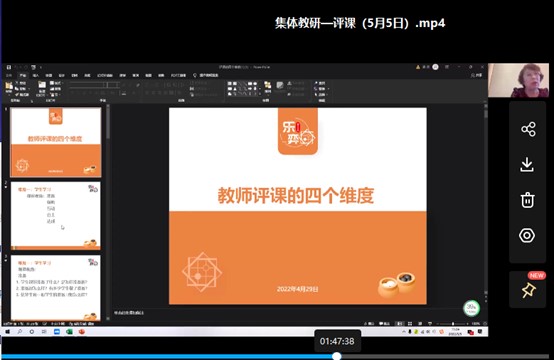
Task: Expand the shapes gallery more arrow
Action: (x=259, y=94)
